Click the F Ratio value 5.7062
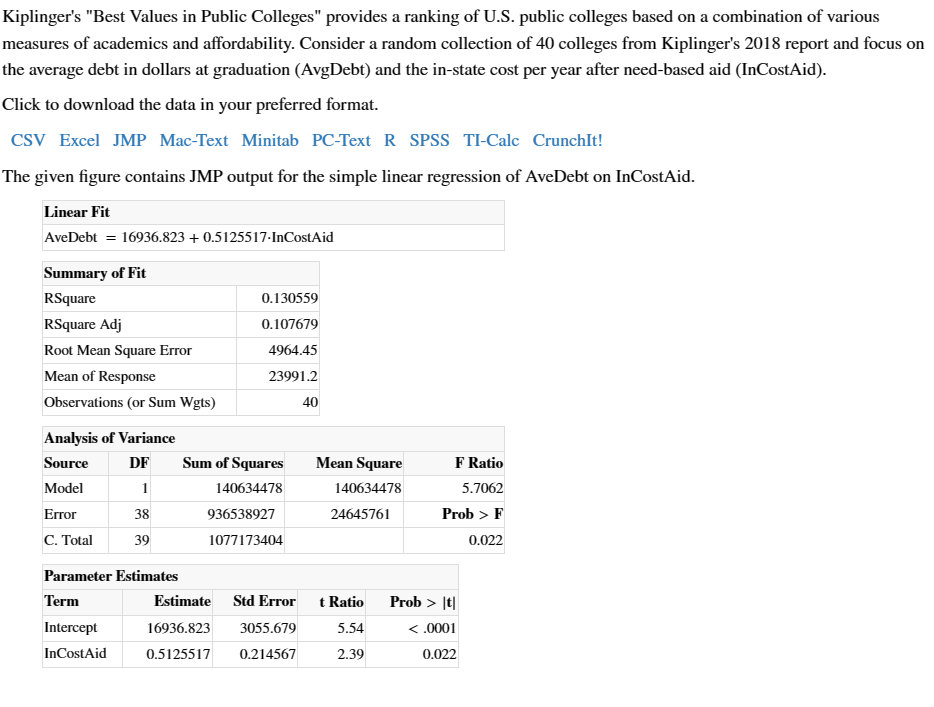The width and height of the screenshot is (934, 707). point(484,488)
